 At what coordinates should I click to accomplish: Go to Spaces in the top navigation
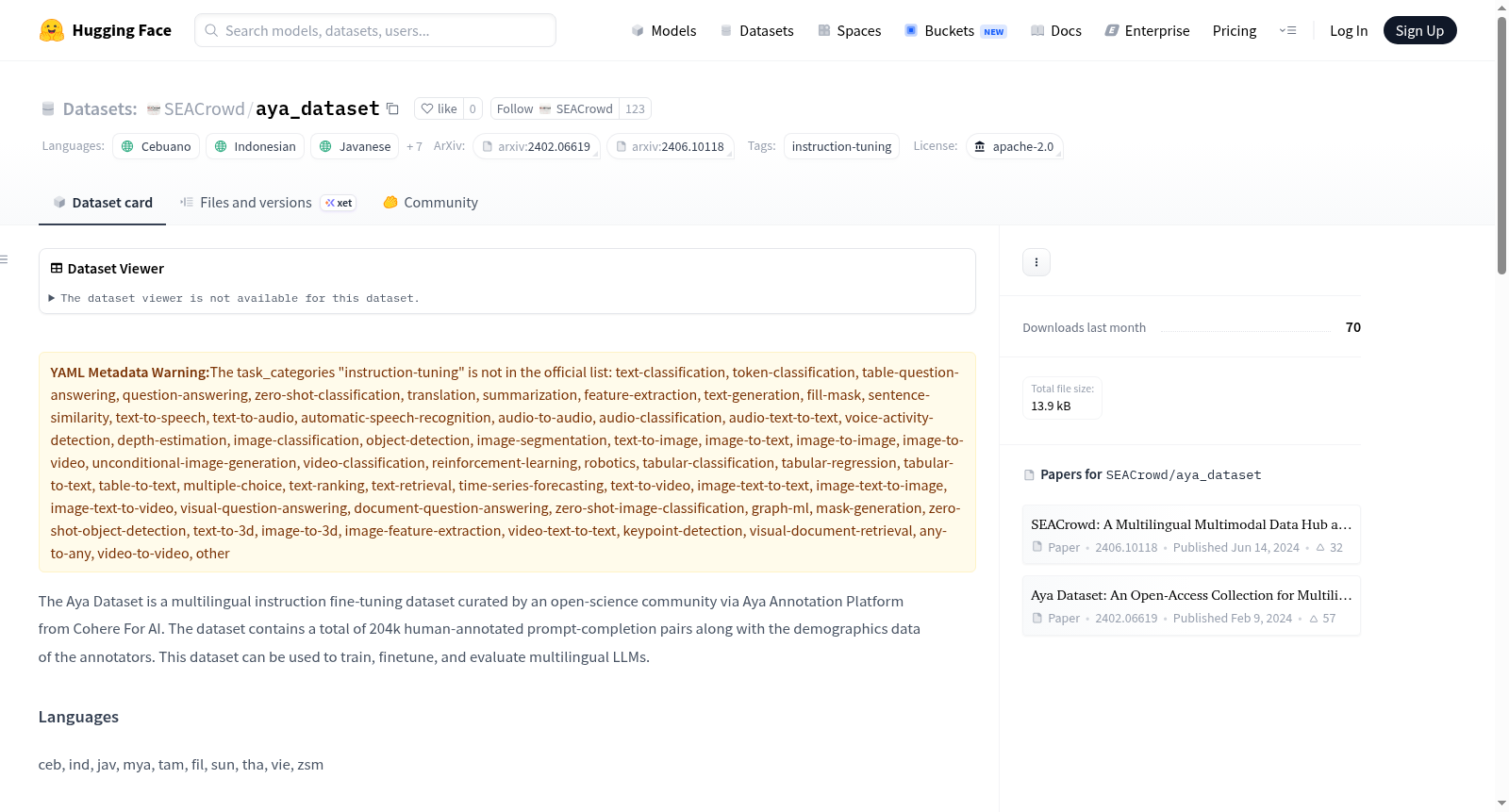849,30
